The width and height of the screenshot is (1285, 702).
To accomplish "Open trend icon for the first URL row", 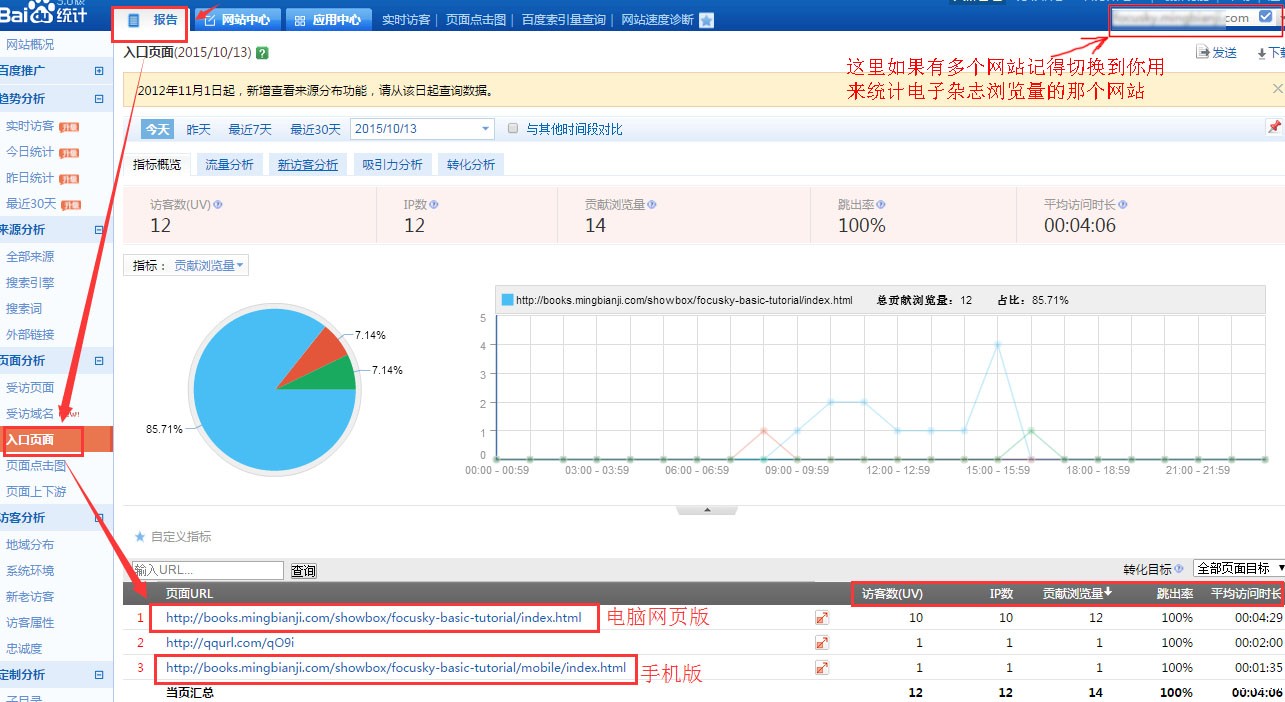I will click(822, 618).
